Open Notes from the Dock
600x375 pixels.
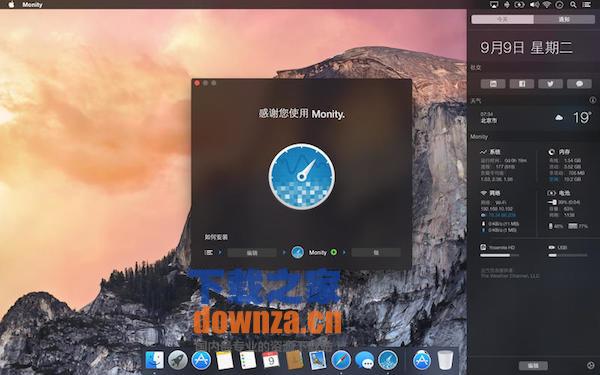[225, 360]
